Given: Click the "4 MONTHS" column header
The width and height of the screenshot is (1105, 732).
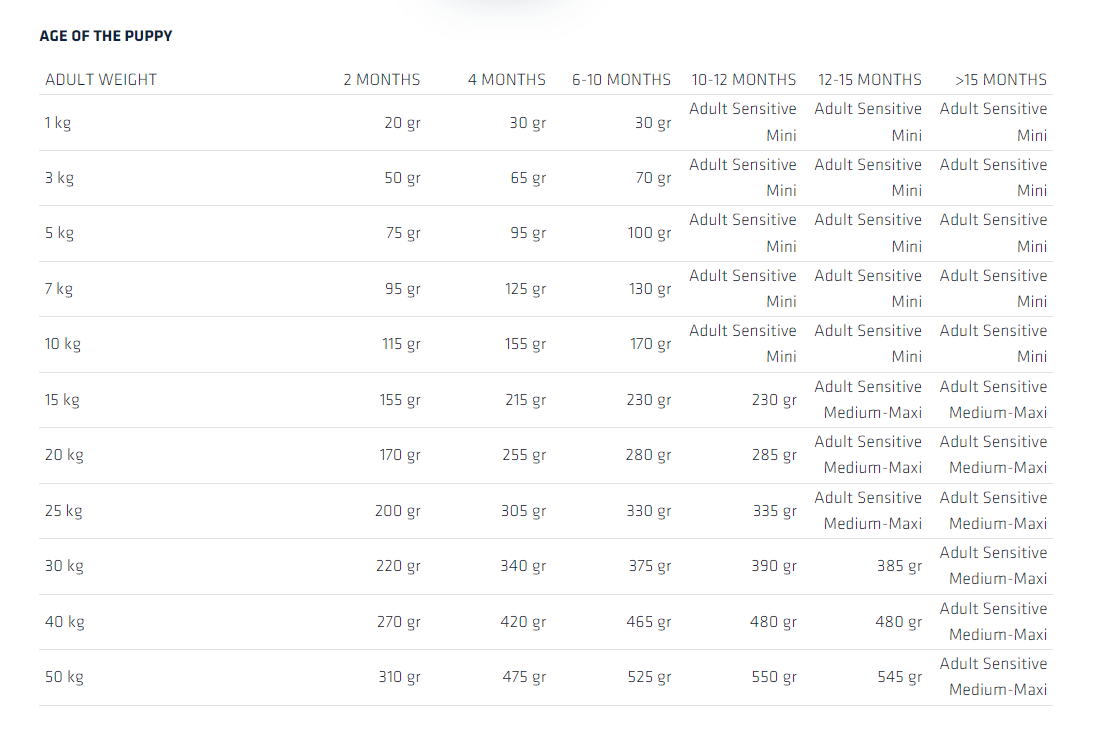Looking at the screenshot, I should tap(507, 80).
